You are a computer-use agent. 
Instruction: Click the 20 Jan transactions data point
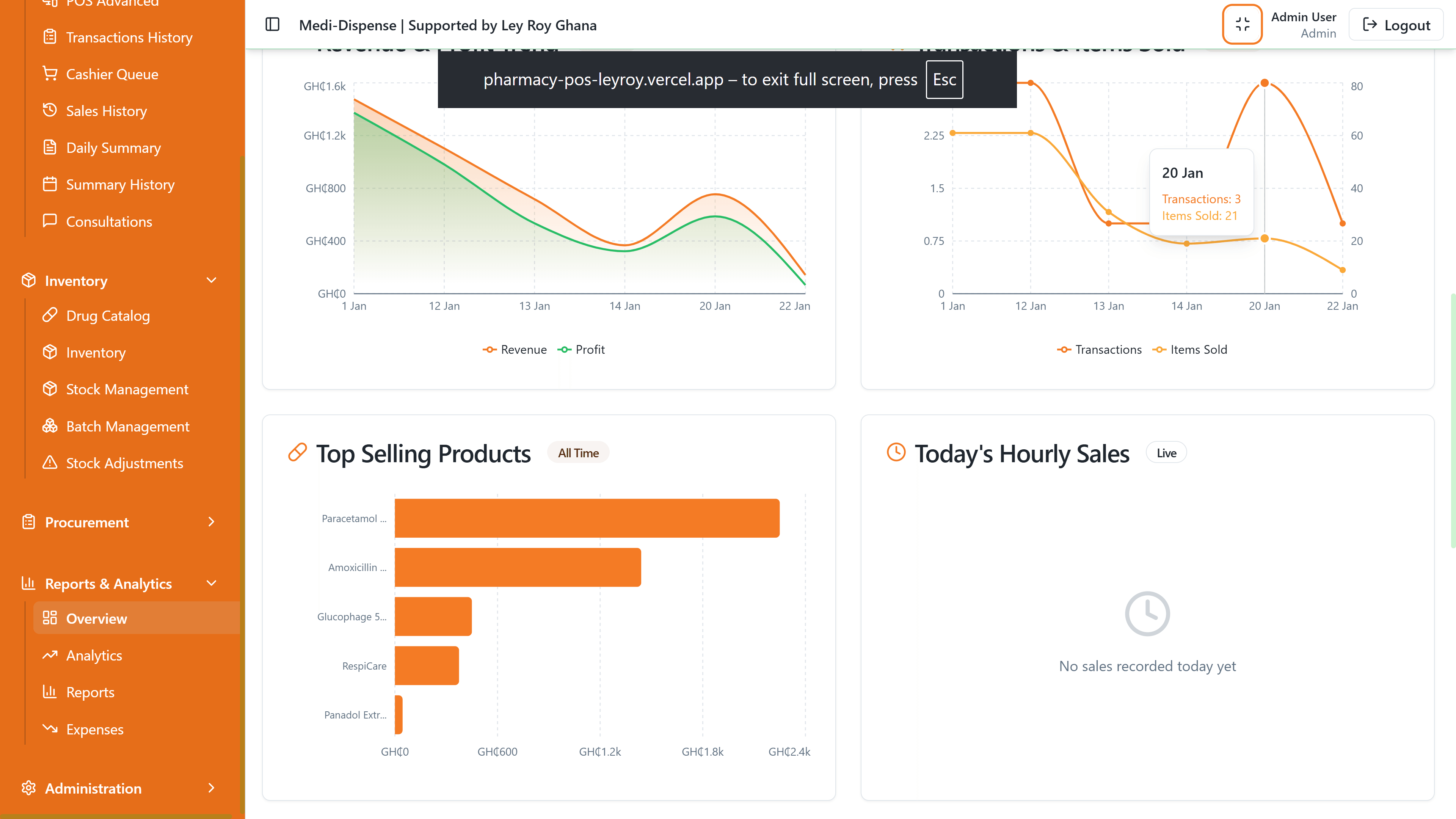coord(1265,83)
